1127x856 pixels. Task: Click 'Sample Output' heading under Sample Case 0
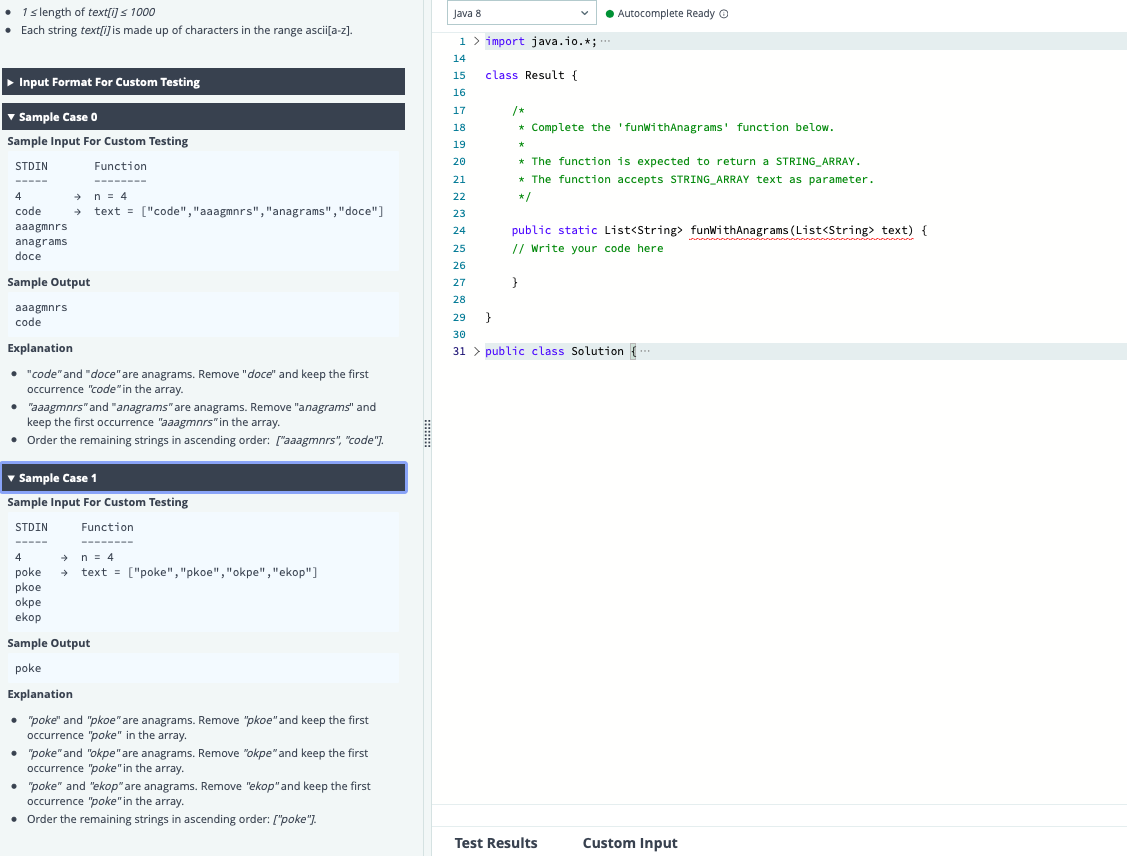[49, 282]
